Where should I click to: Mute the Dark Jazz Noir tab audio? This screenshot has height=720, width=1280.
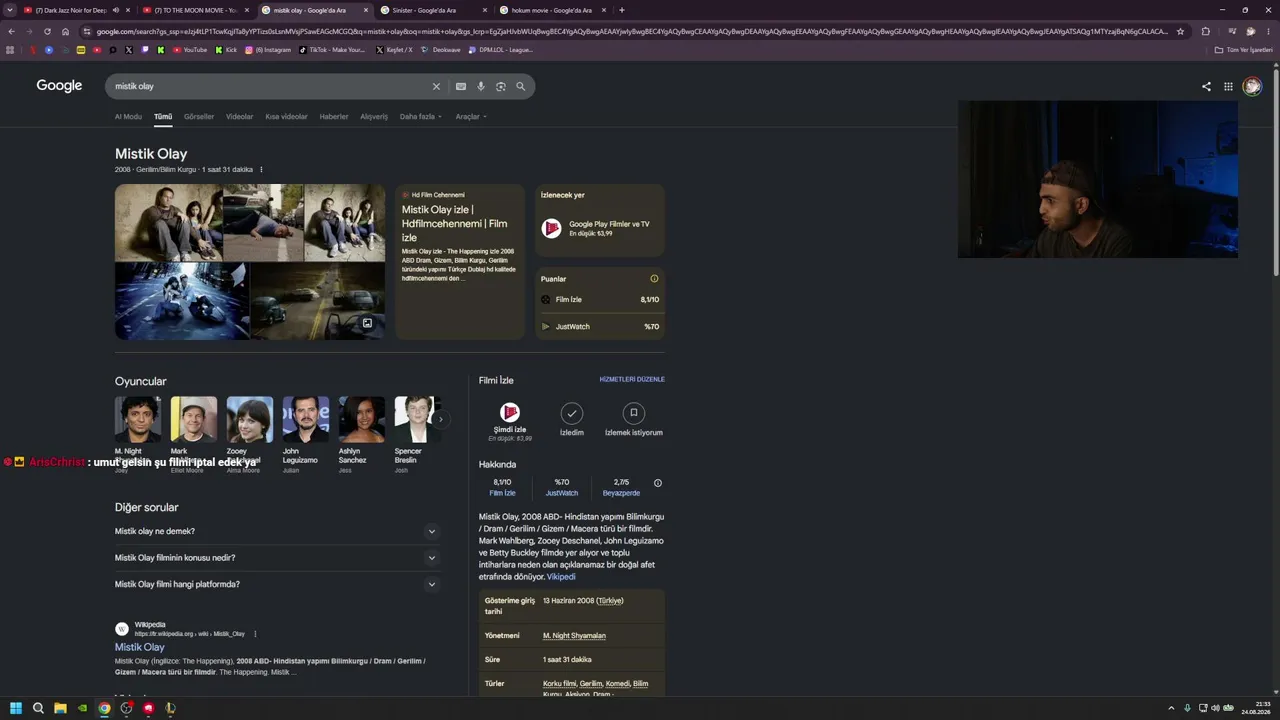pos(116,10)
